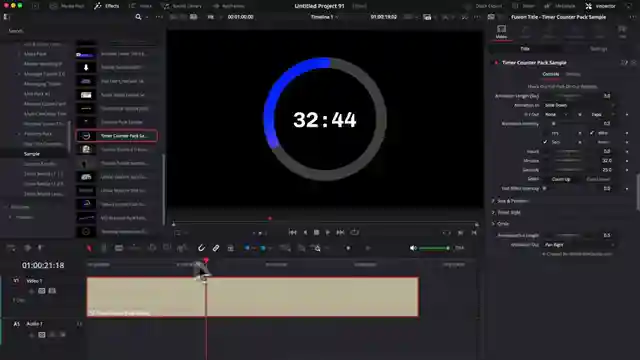
Task: Open the Expo easing dropdown
Action: 602,115
